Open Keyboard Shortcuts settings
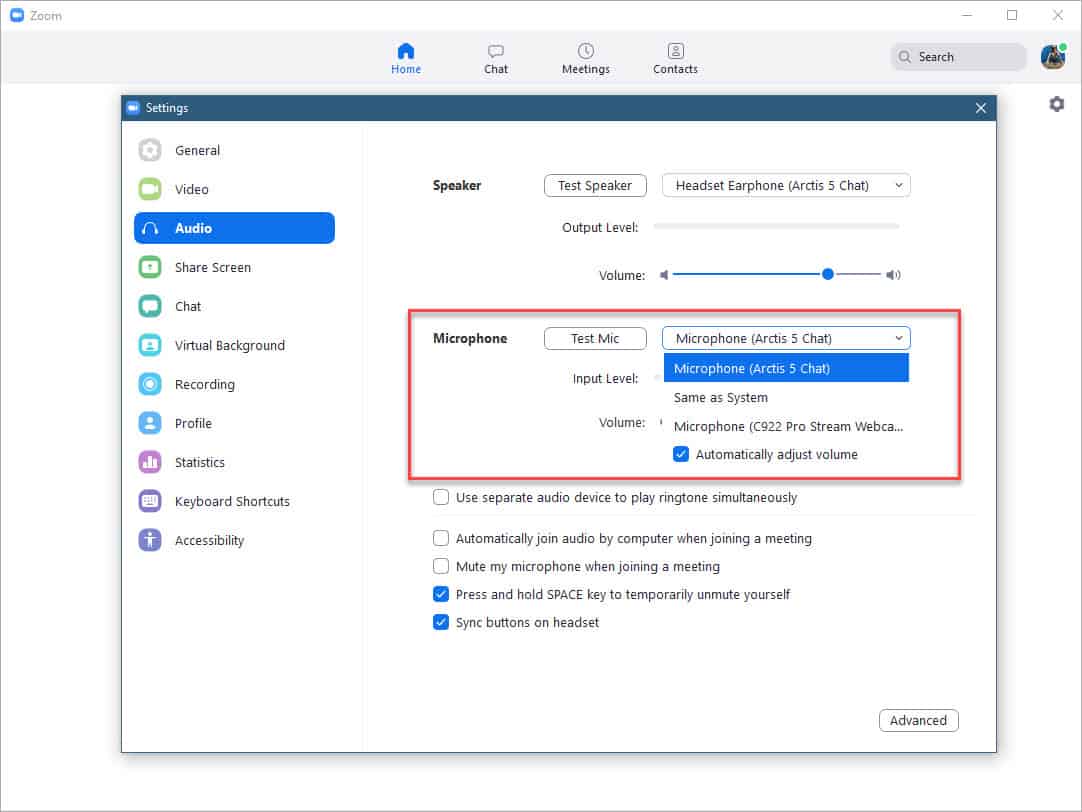Viewport: 1082px width, 812px height. point(234,501)
